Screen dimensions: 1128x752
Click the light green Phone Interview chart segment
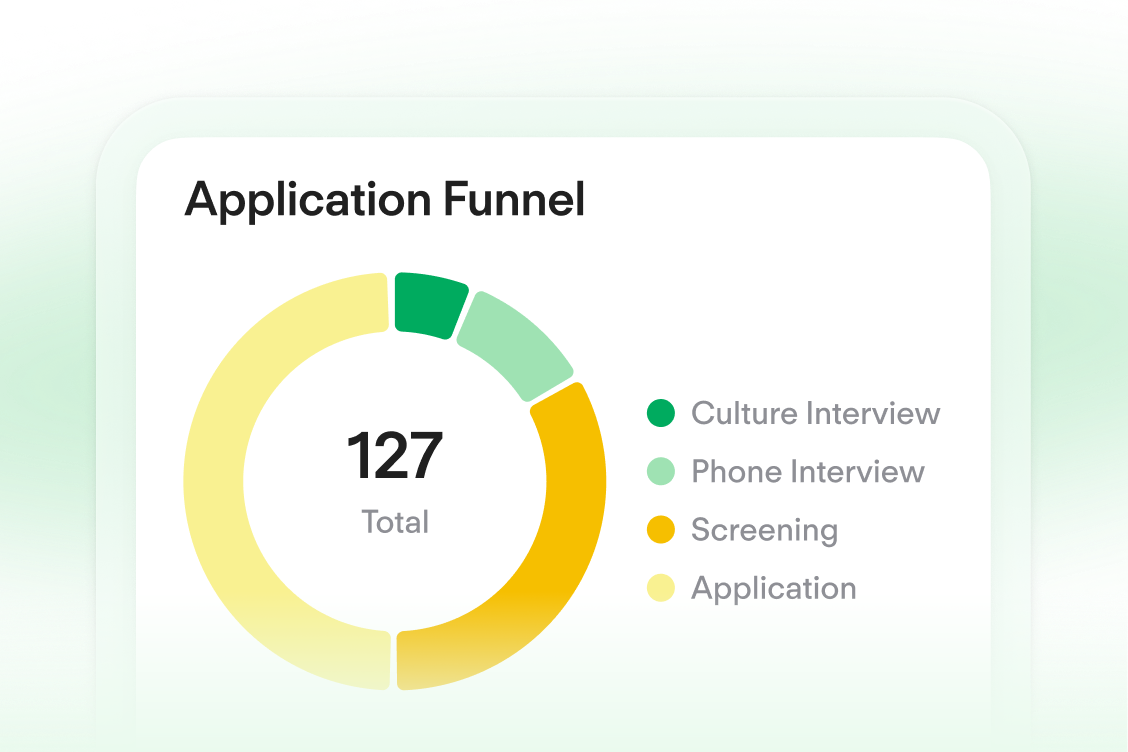click(518, 345)
